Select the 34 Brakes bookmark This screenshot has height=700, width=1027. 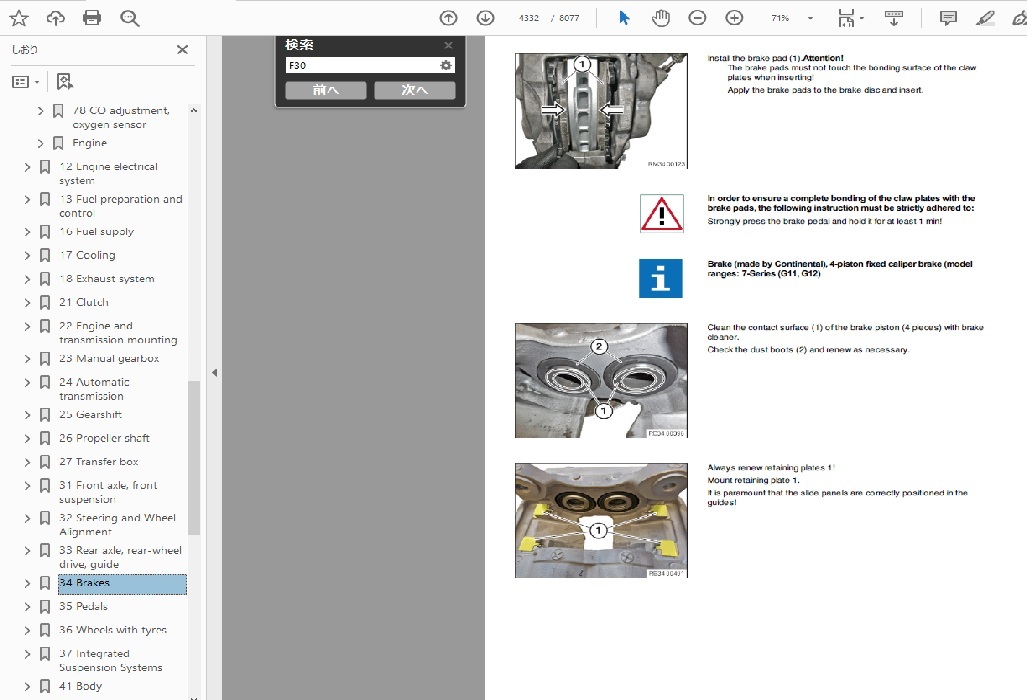coord(122,583)
